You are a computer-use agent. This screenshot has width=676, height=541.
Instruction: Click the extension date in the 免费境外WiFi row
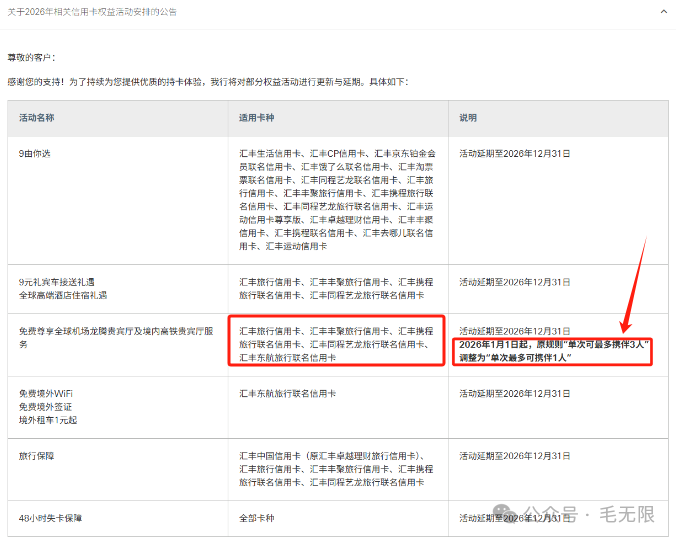pos(515,393)
